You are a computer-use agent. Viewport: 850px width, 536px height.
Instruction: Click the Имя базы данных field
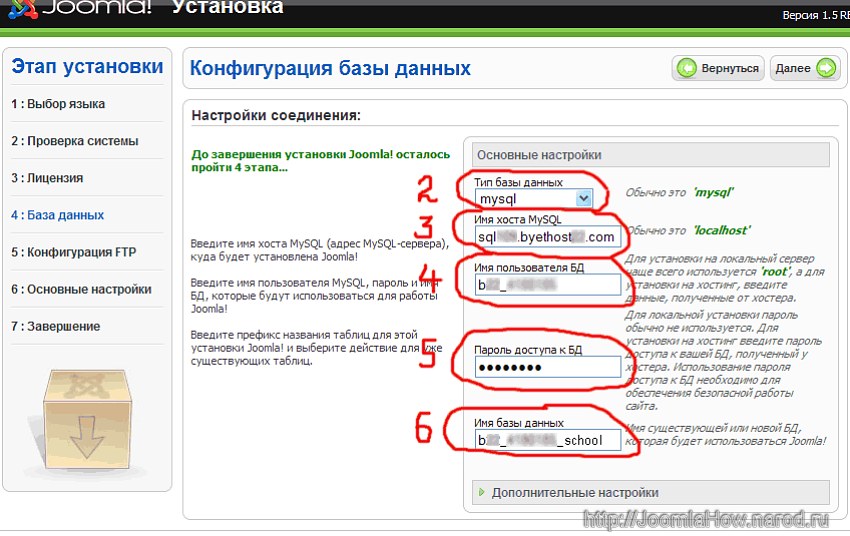click(x=548, y=440)
